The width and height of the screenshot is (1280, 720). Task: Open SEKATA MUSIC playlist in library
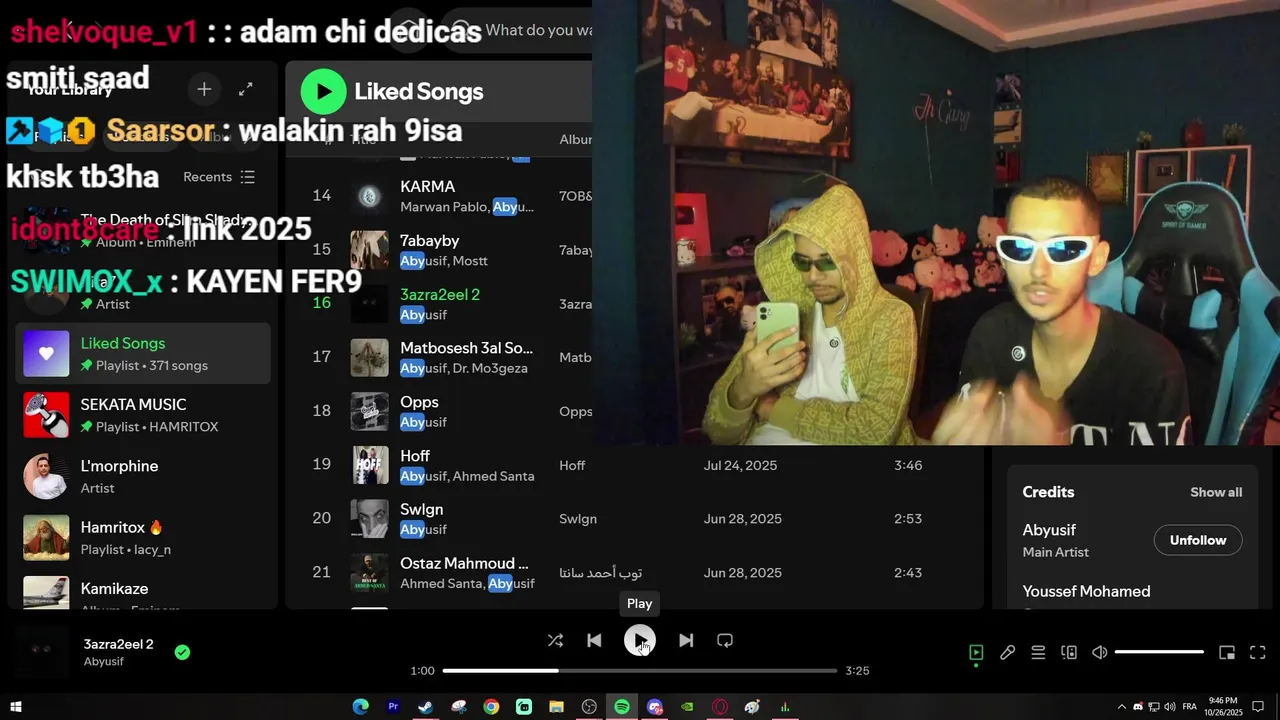[143, 415]
